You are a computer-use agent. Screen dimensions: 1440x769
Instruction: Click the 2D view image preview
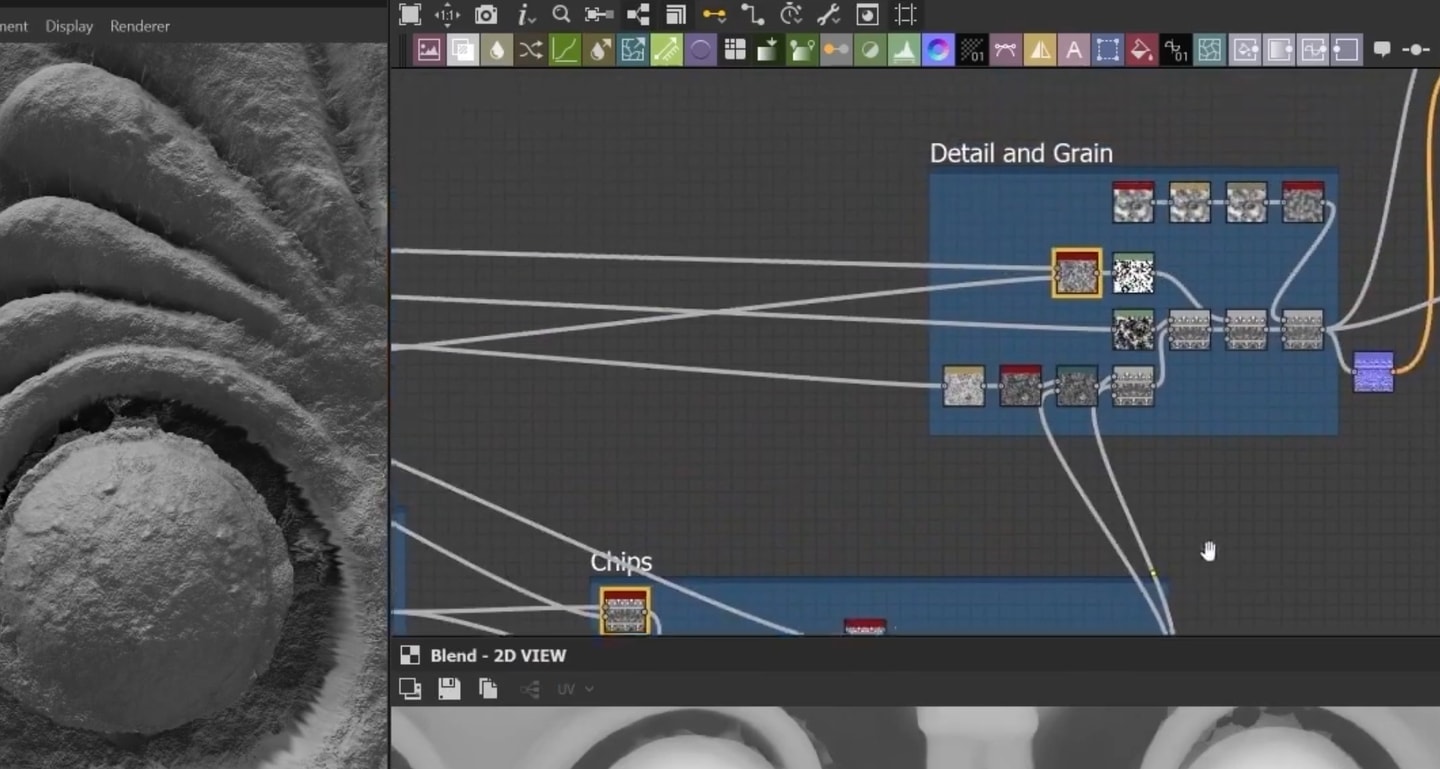click(915, 738)
